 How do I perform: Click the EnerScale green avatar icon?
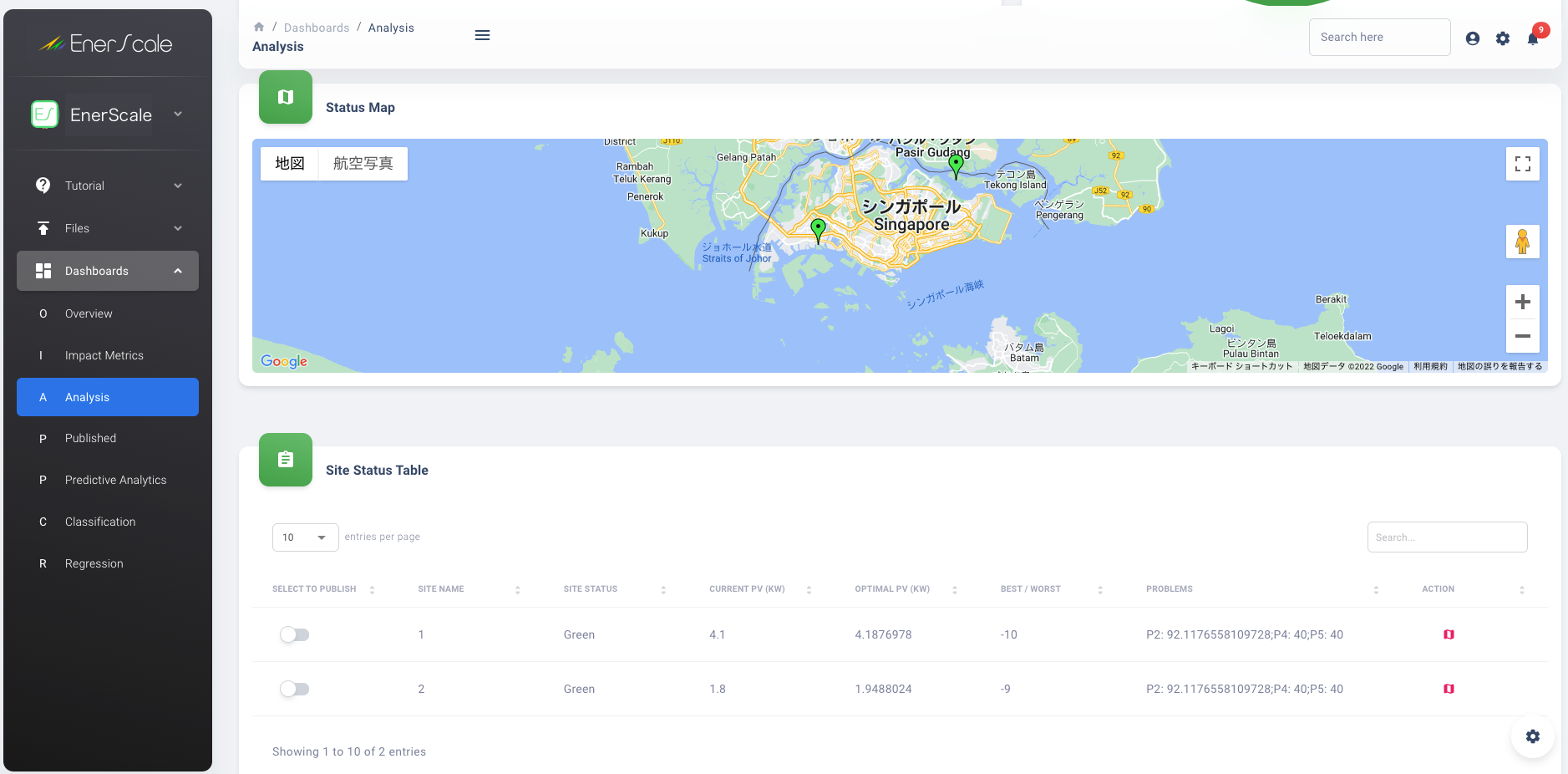(x=44, y=115)
